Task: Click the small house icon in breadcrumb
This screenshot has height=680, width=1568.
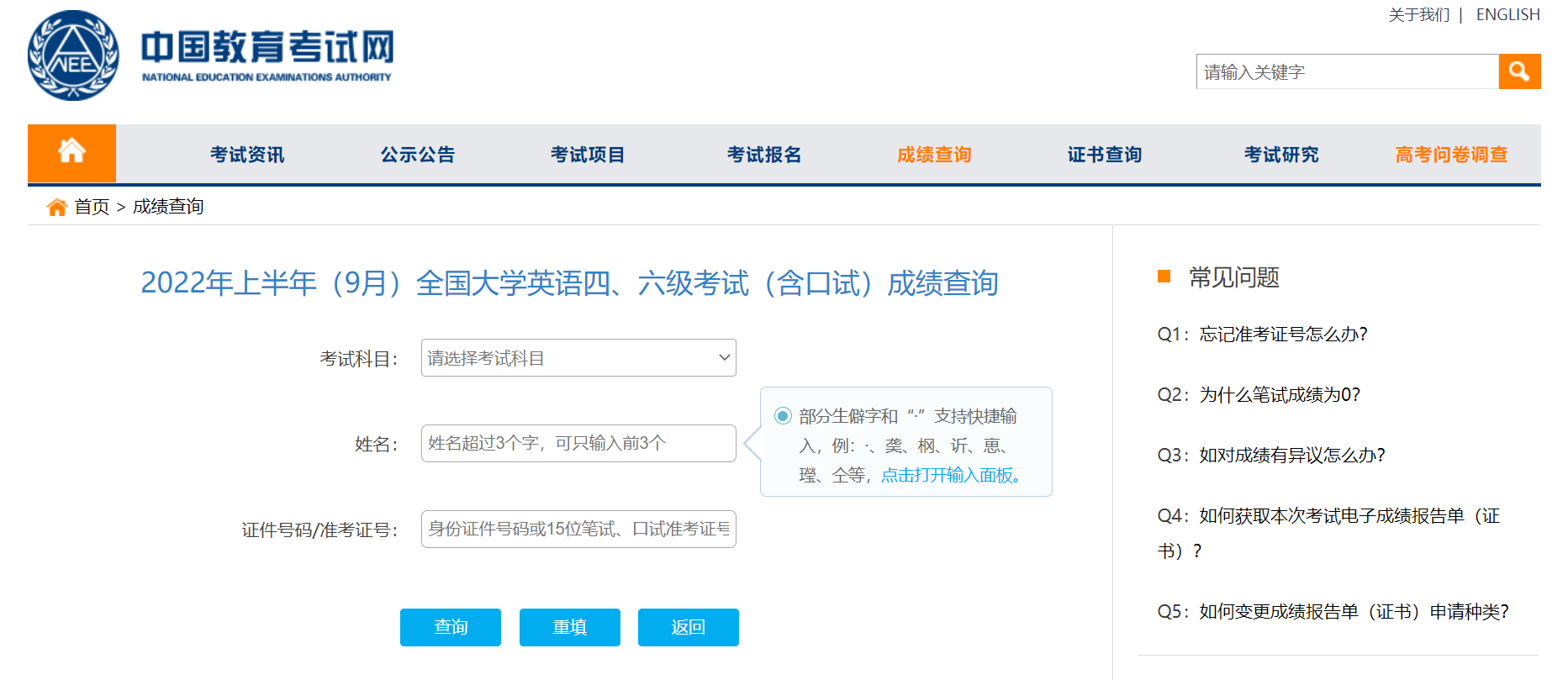Action: pyautogui.click(x=56, y=207)
